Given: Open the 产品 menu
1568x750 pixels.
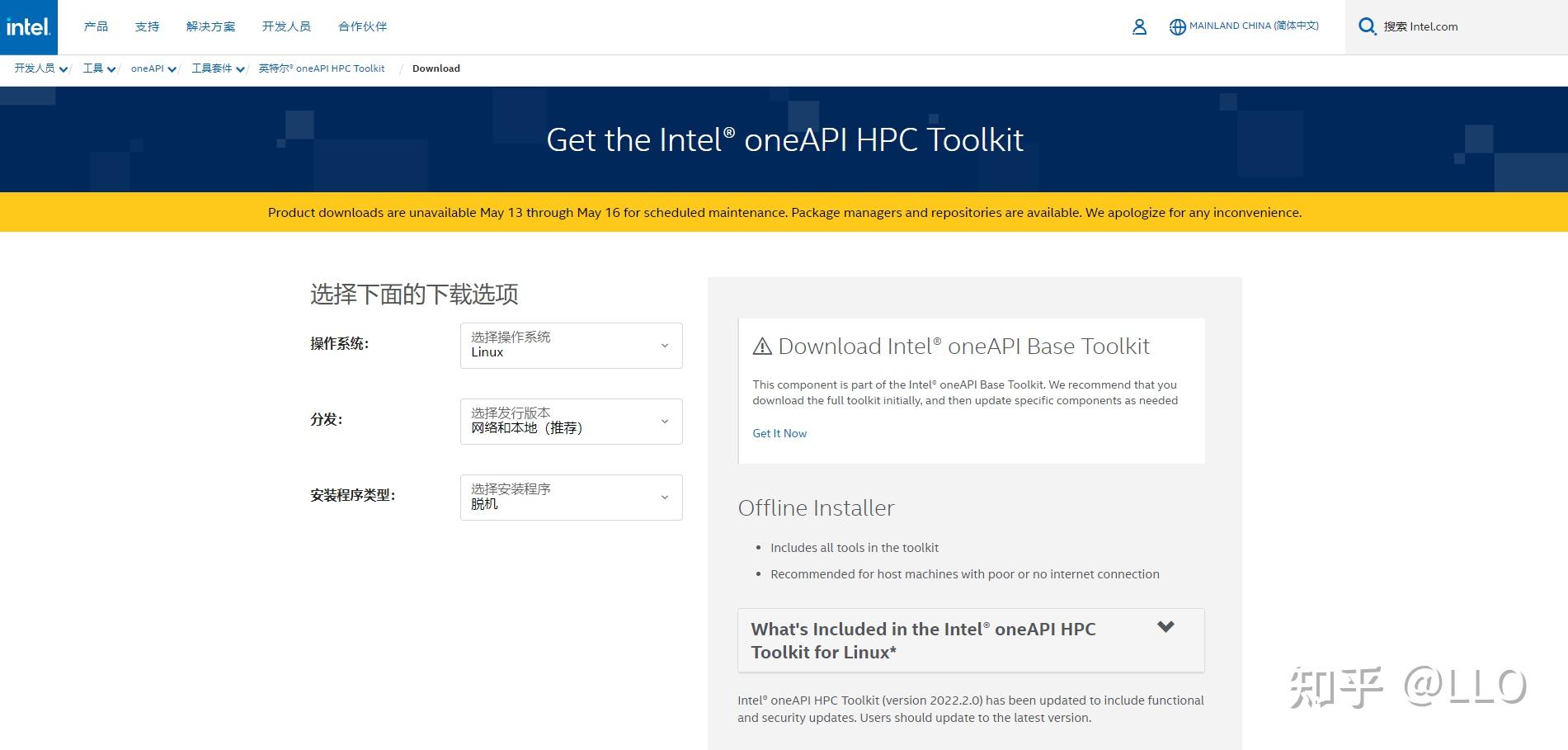Looking at the screenshot, I should pos(96,26).
